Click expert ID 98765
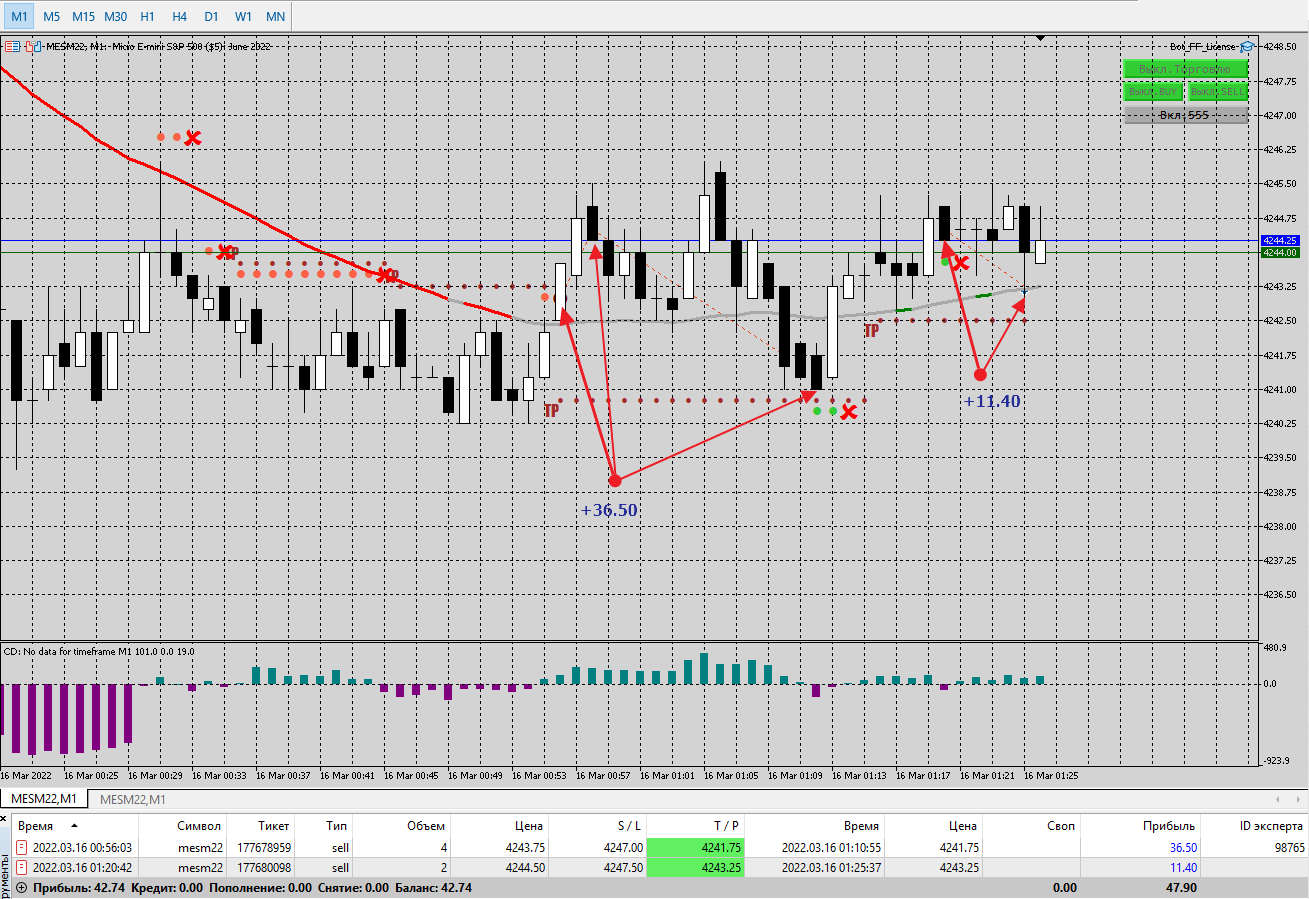 1288,848
